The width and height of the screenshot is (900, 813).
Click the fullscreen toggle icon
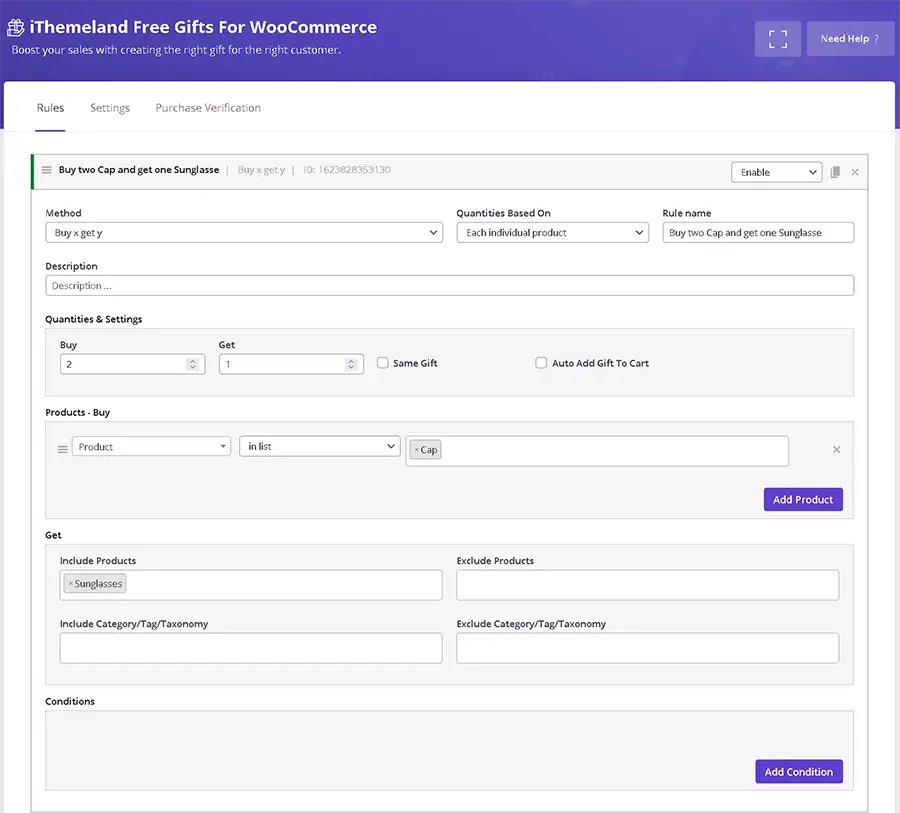click(x=778, y=39)
